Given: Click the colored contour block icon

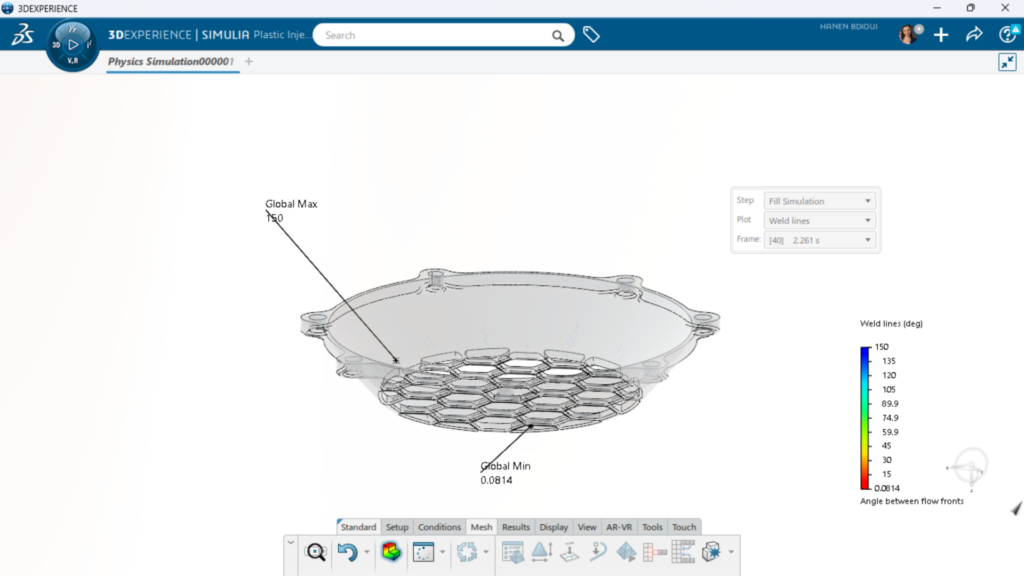Looking at the screenshot, I should point(391,552).
